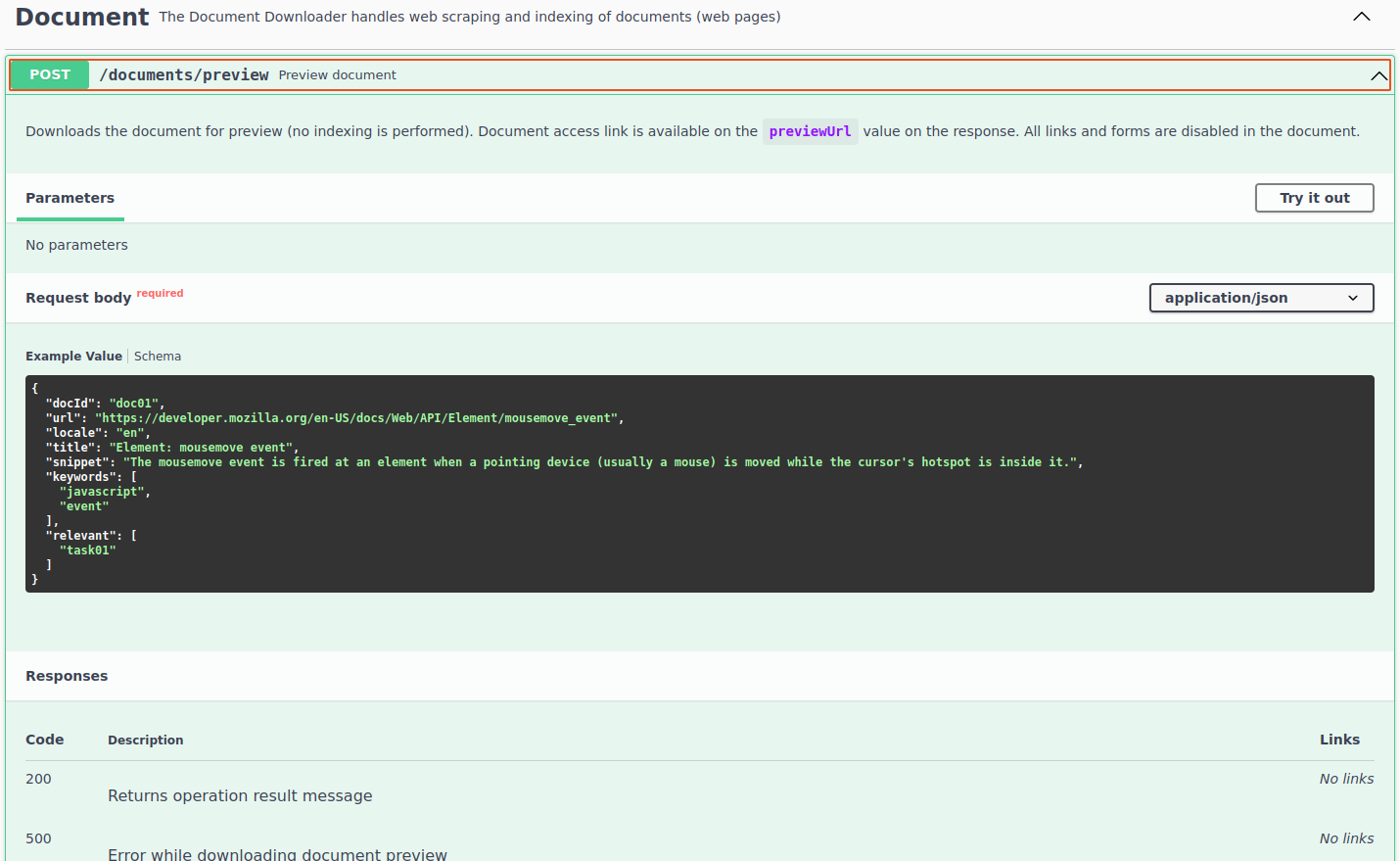Switch to the Schema tab
Screen dimensions: 1400x861
pyautogui.click(x=158, y=357)
